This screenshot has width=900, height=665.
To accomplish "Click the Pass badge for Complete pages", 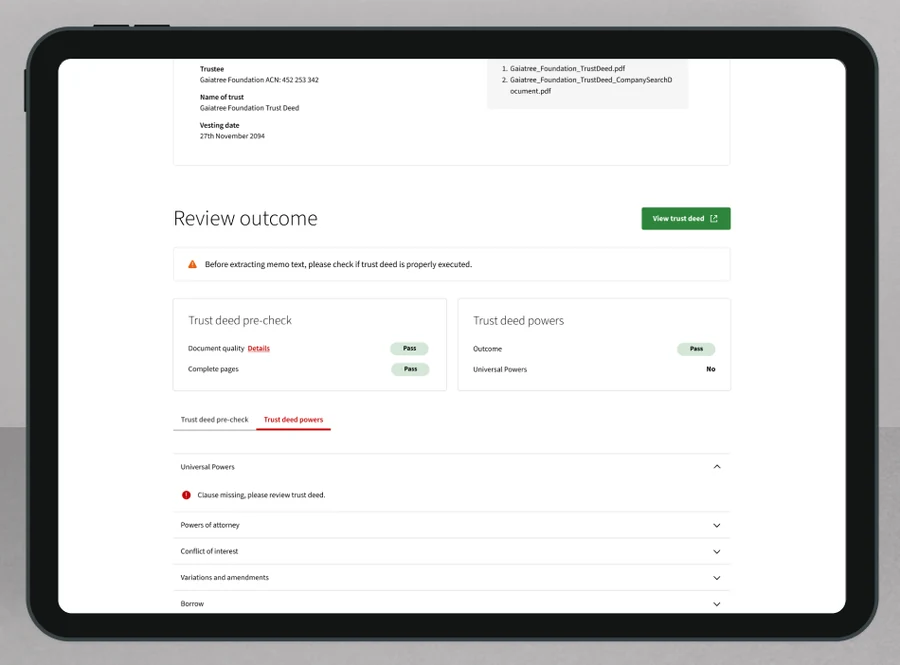I will [410, 369].
